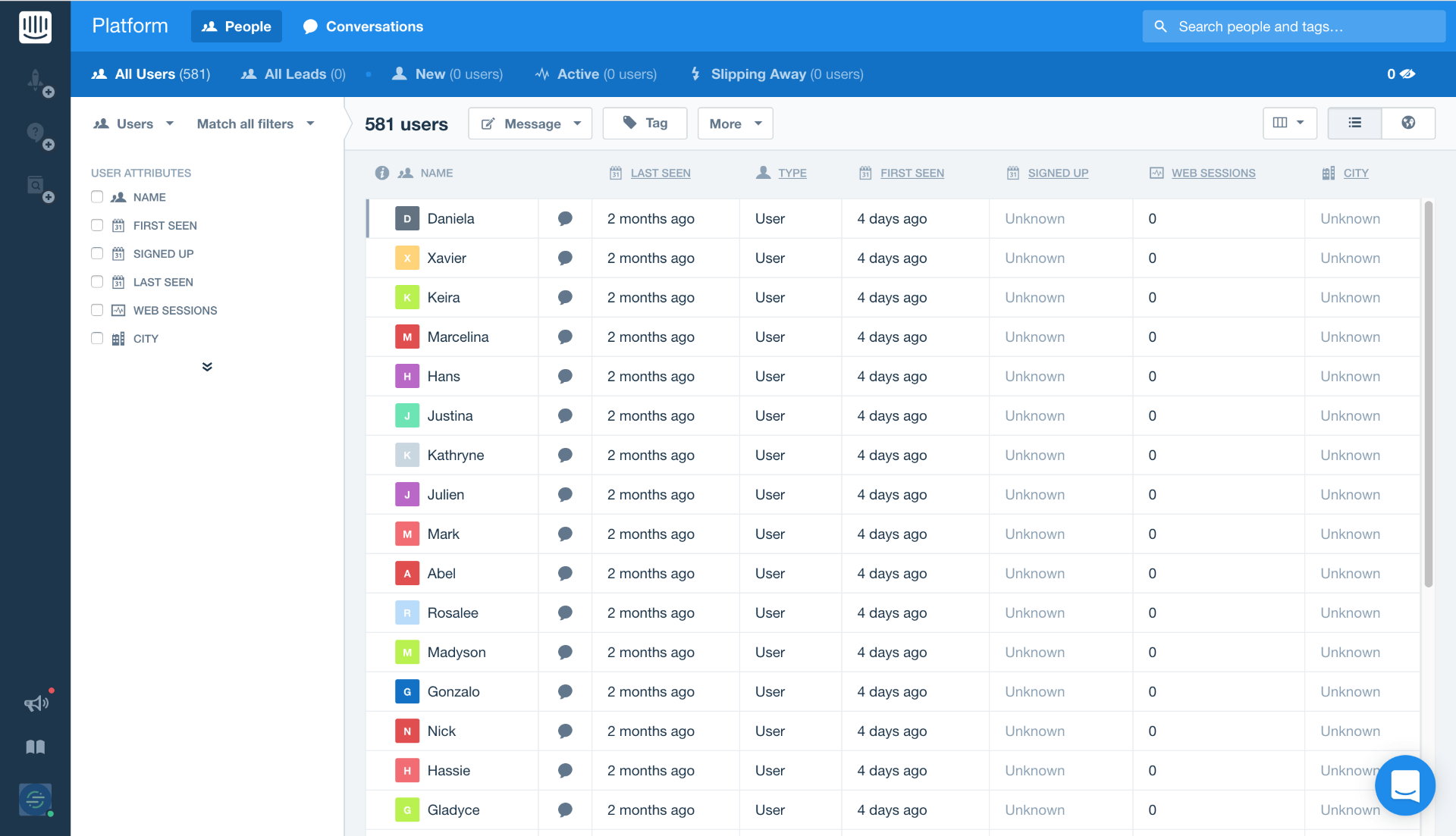Check the CITY attribute checkbox

97,338
